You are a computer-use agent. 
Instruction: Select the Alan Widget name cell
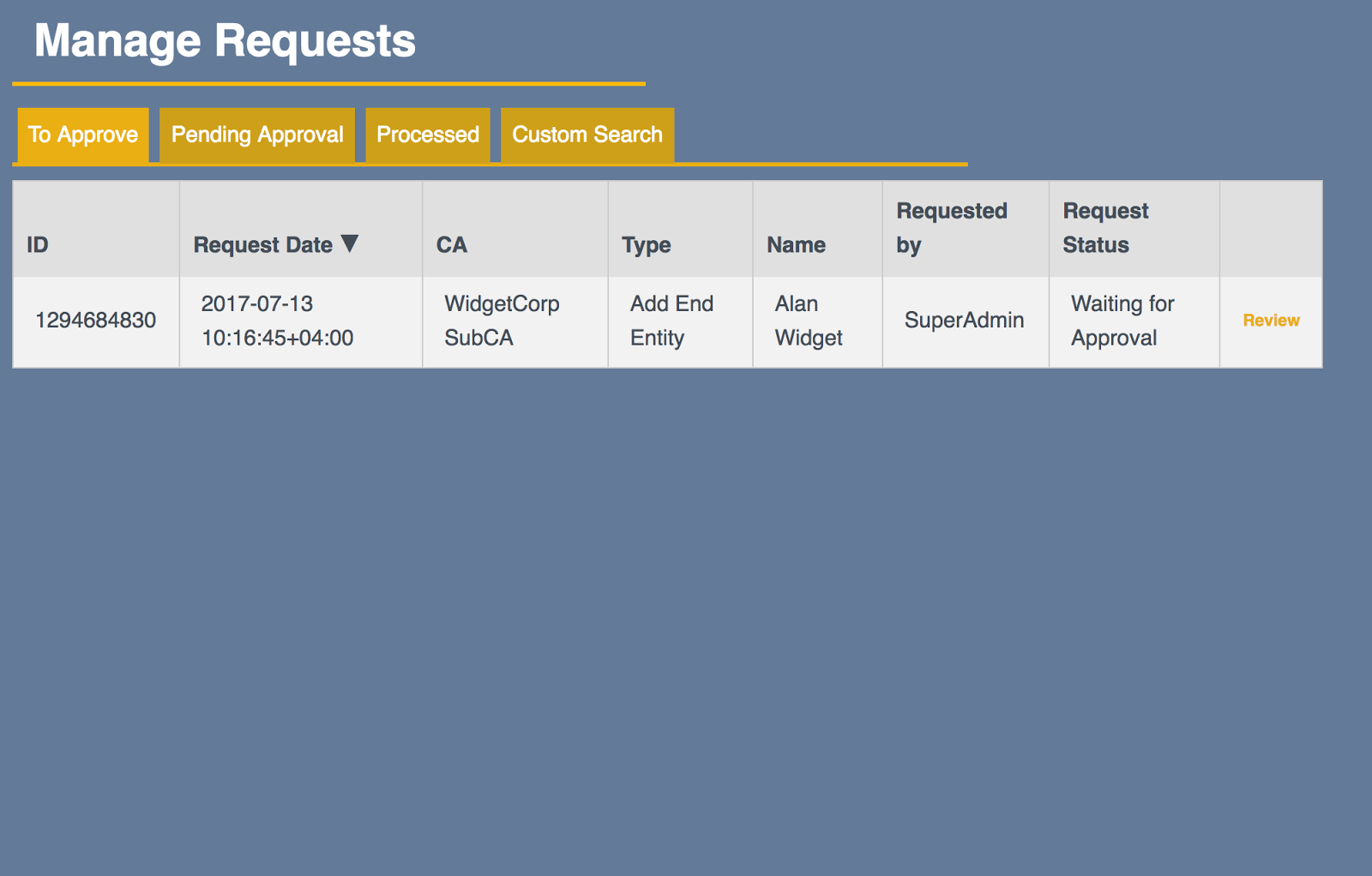tap(806, 321)
